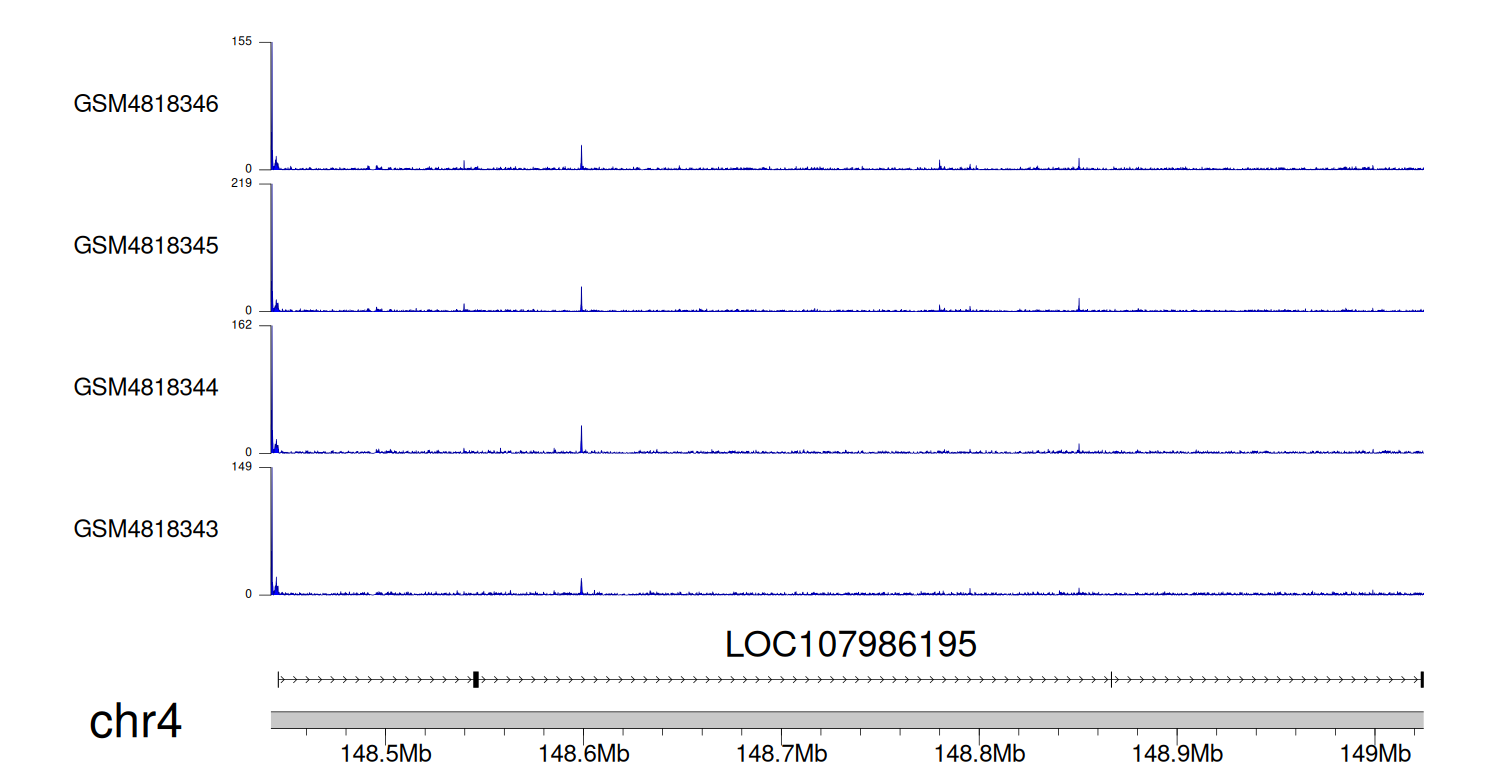Click the thick exon block near 148.55Mb
The image size is (1500, 780).
pos(476,680)
